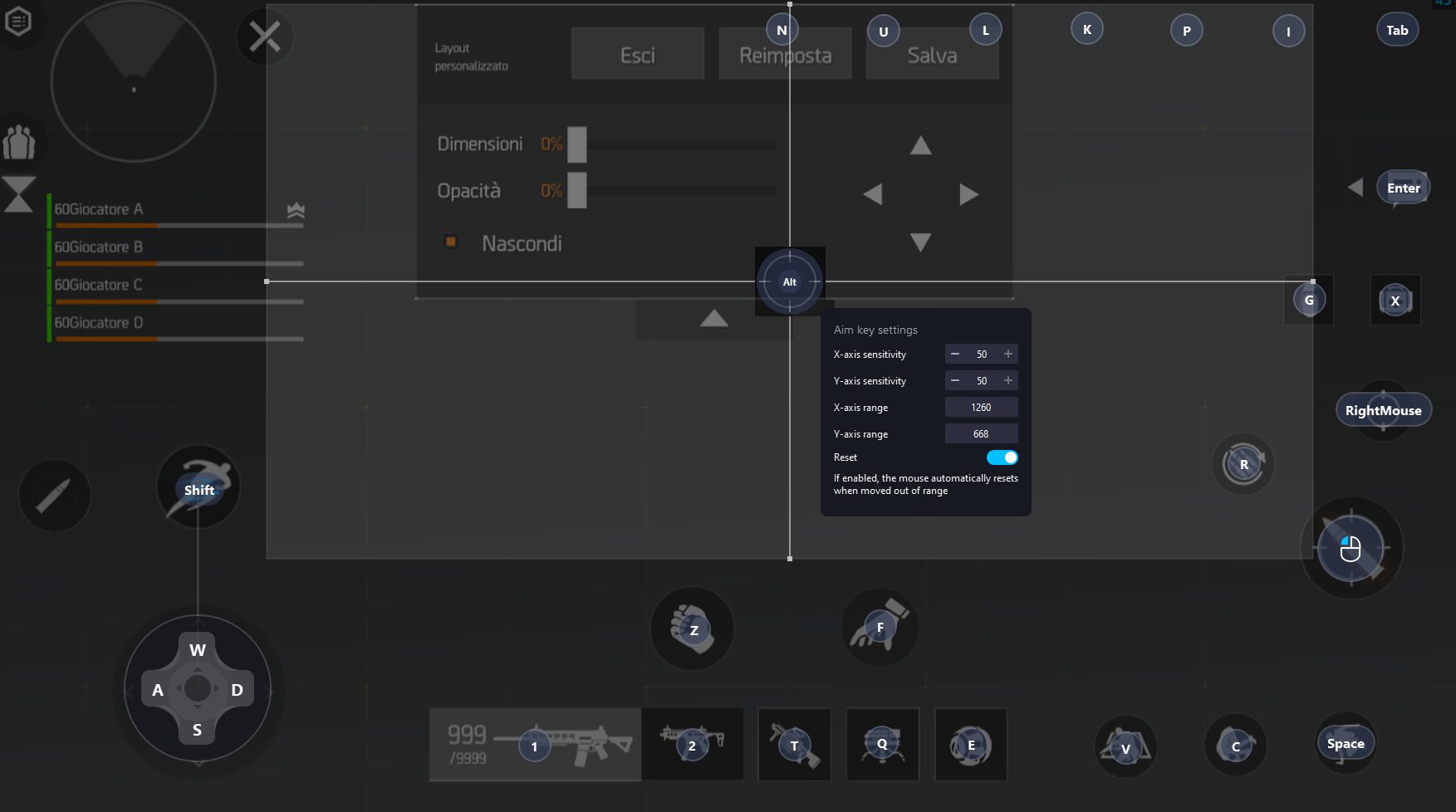
Task: Decrease Y-axis sensitivity with minus
Action: pos(955,381)
